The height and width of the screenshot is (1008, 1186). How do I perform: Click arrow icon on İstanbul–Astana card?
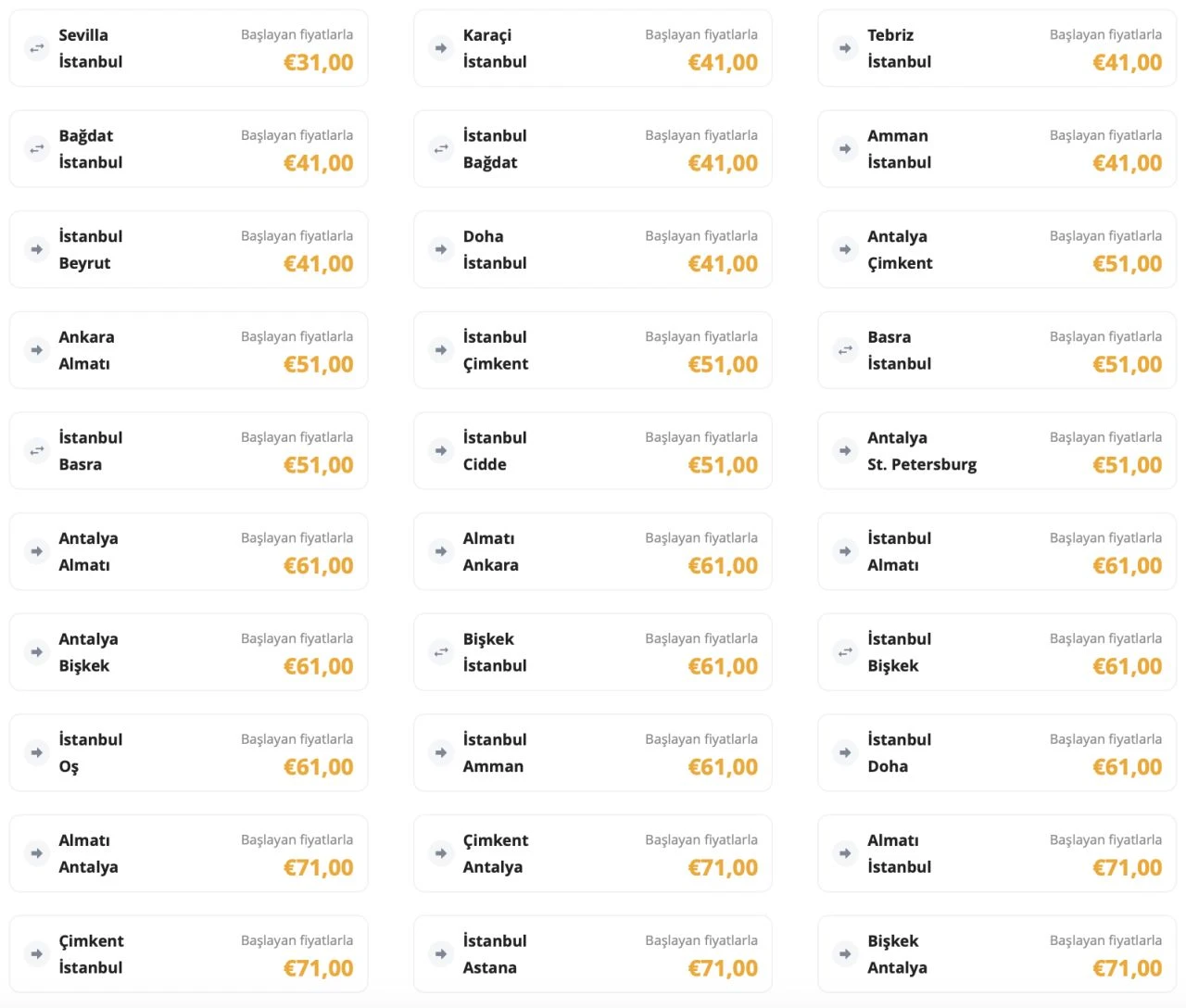coord(441,954)
